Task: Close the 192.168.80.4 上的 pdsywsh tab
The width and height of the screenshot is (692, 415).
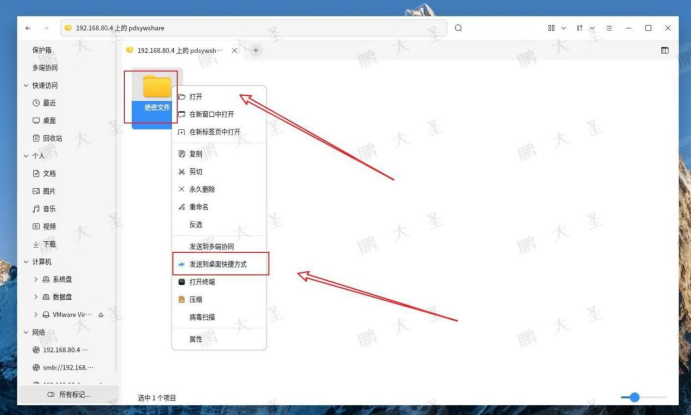Action: [234, 50]
